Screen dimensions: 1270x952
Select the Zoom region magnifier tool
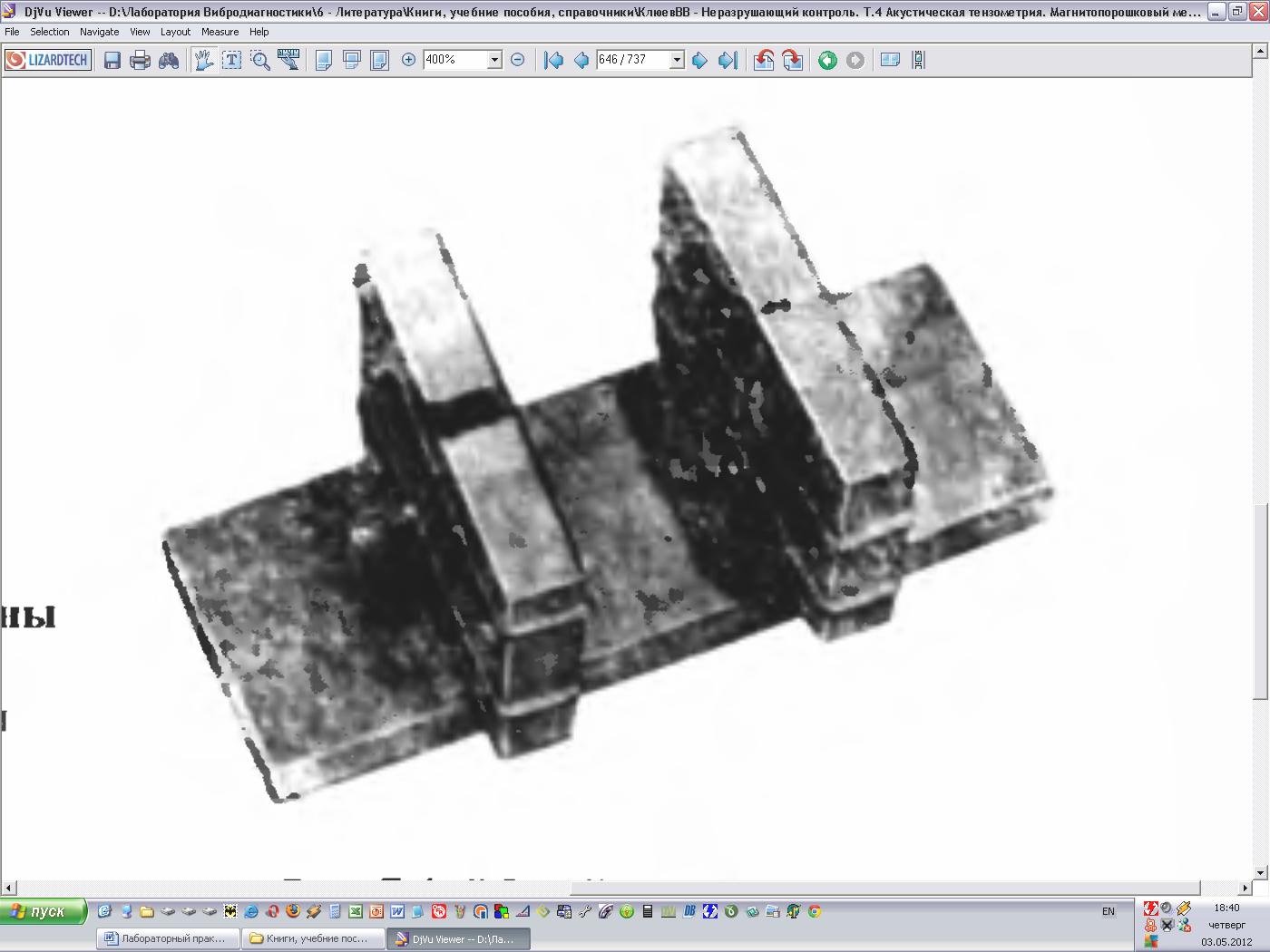click(x=260, y=60)
